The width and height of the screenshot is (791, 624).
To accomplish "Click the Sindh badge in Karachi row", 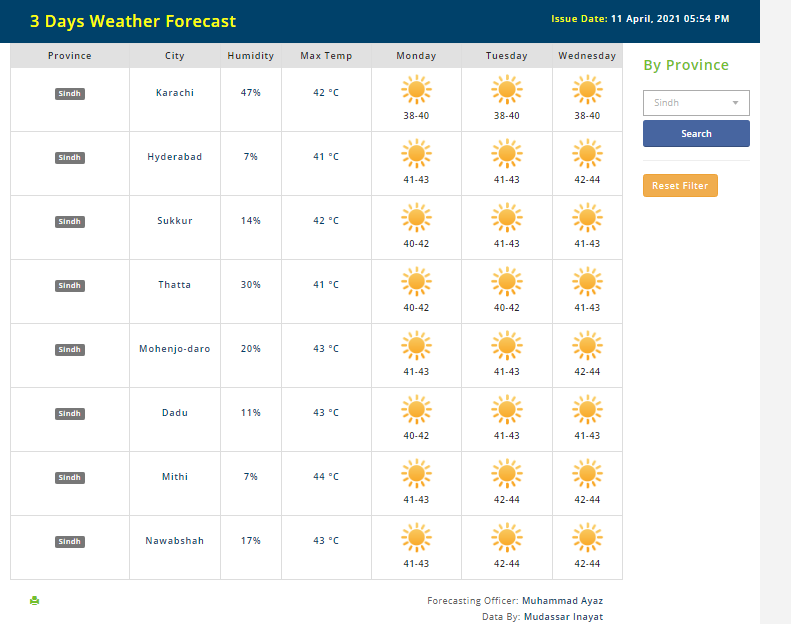I will 70,94.
